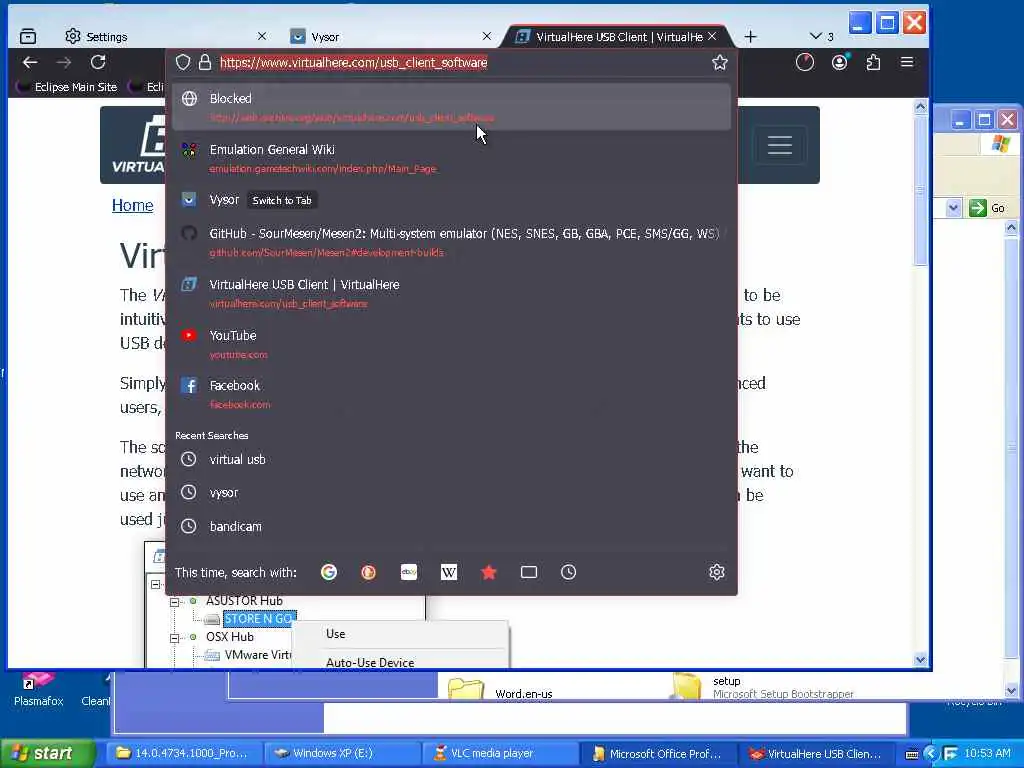Select the Word.en-us folder
This screenshot has width=1024, height=768.
(x=500, y=691)
